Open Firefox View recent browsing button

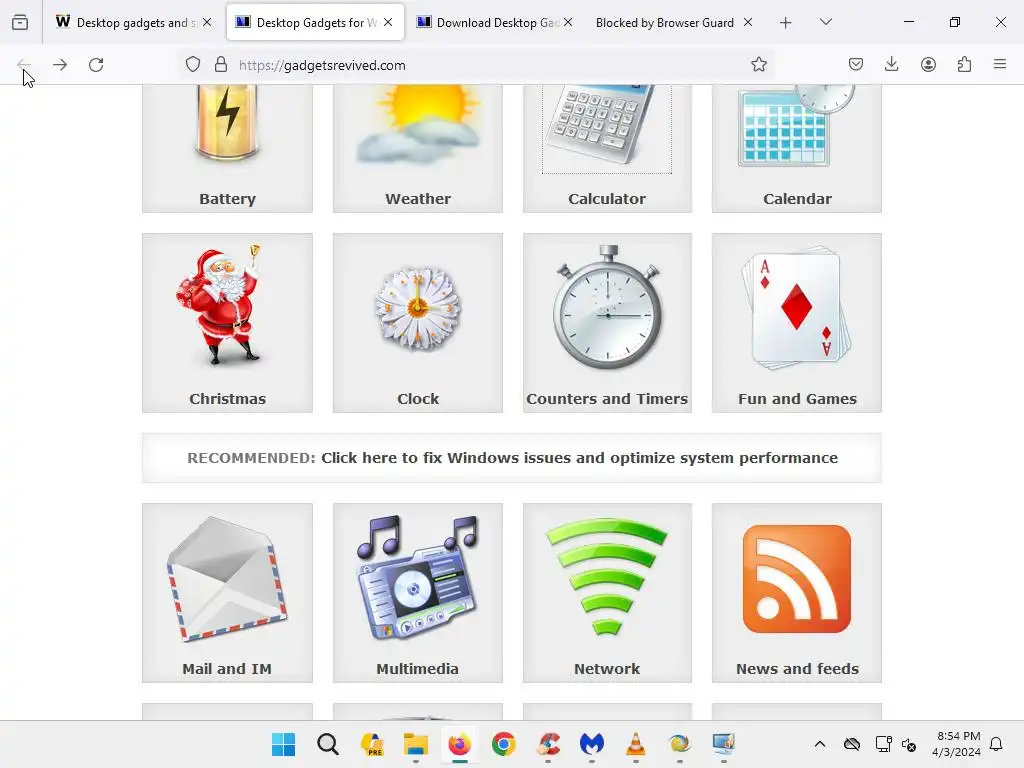click(x=20, y=23)
